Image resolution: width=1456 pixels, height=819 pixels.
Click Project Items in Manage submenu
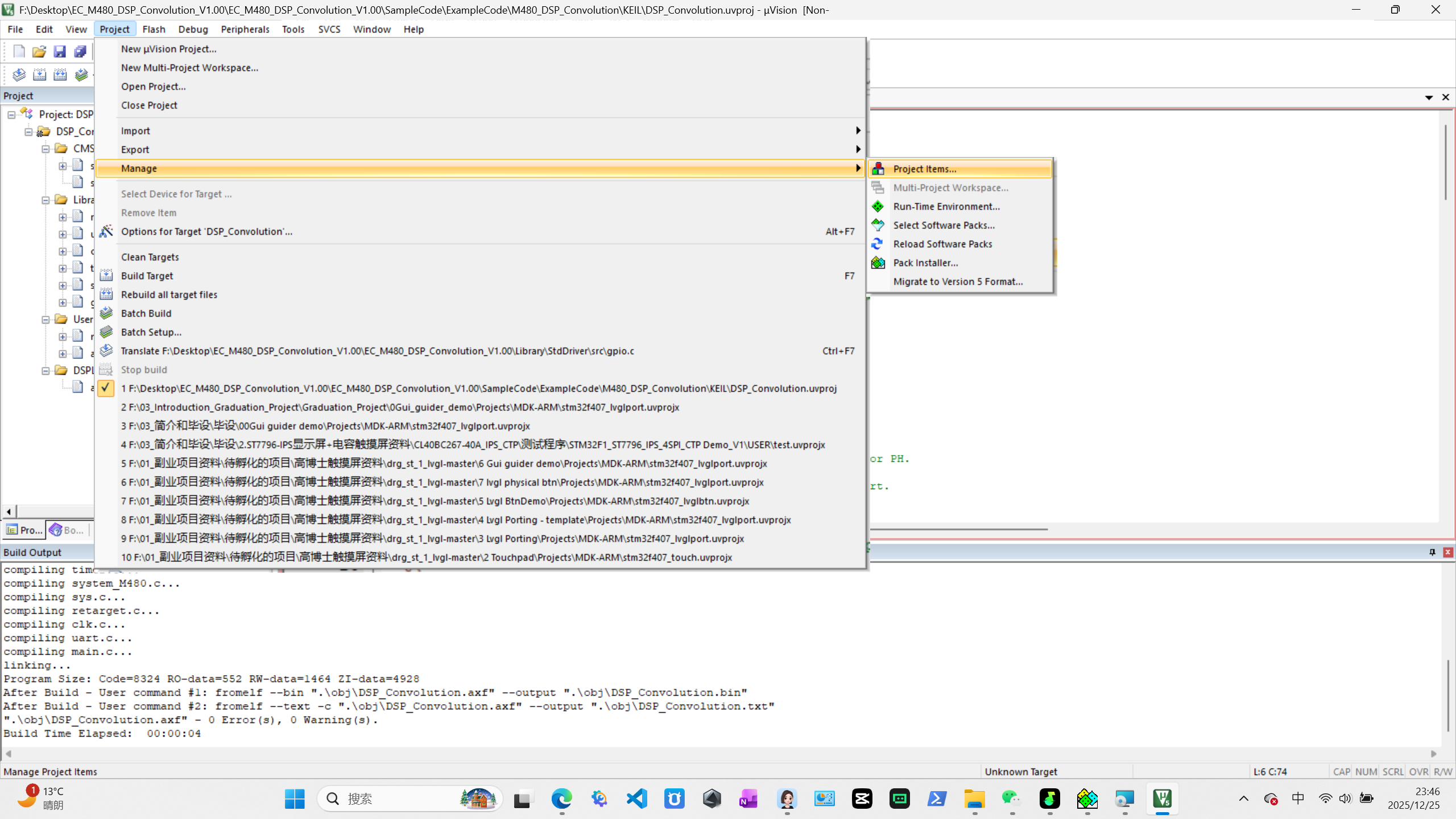[924, 169]
